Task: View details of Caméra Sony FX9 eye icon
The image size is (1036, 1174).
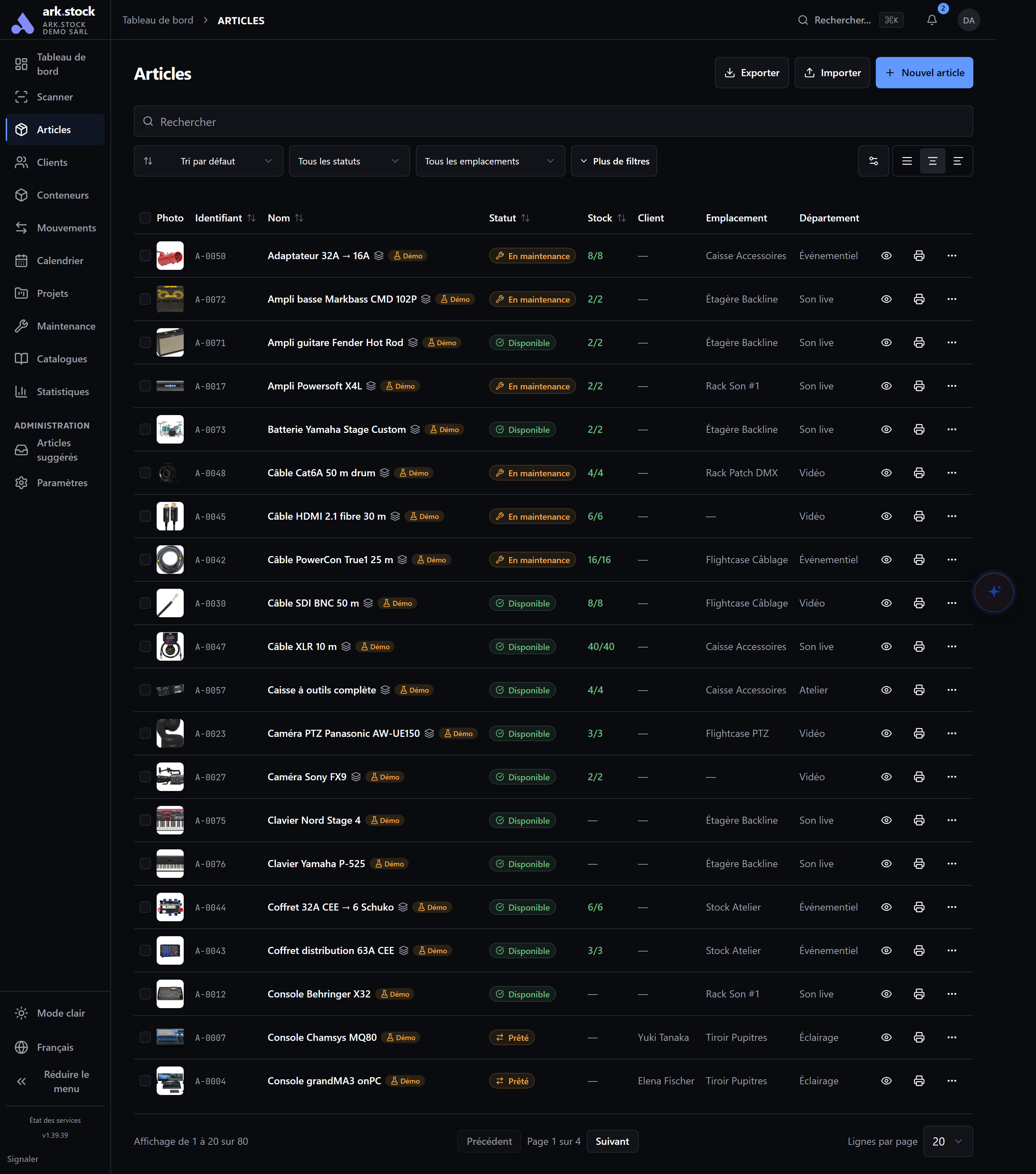Action: tap(886, 776)
